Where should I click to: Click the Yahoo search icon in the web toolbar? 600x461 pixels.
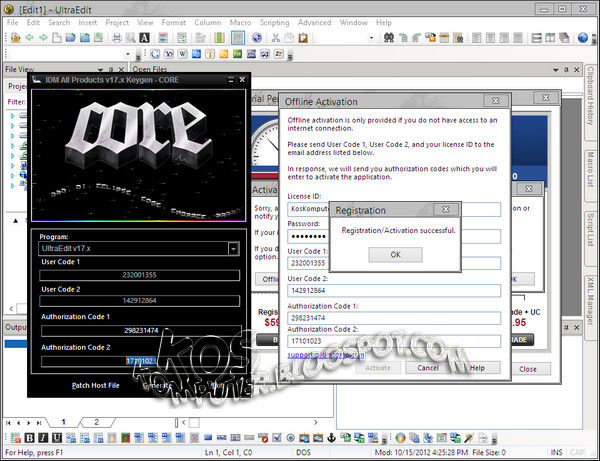(x=169, y=54)
